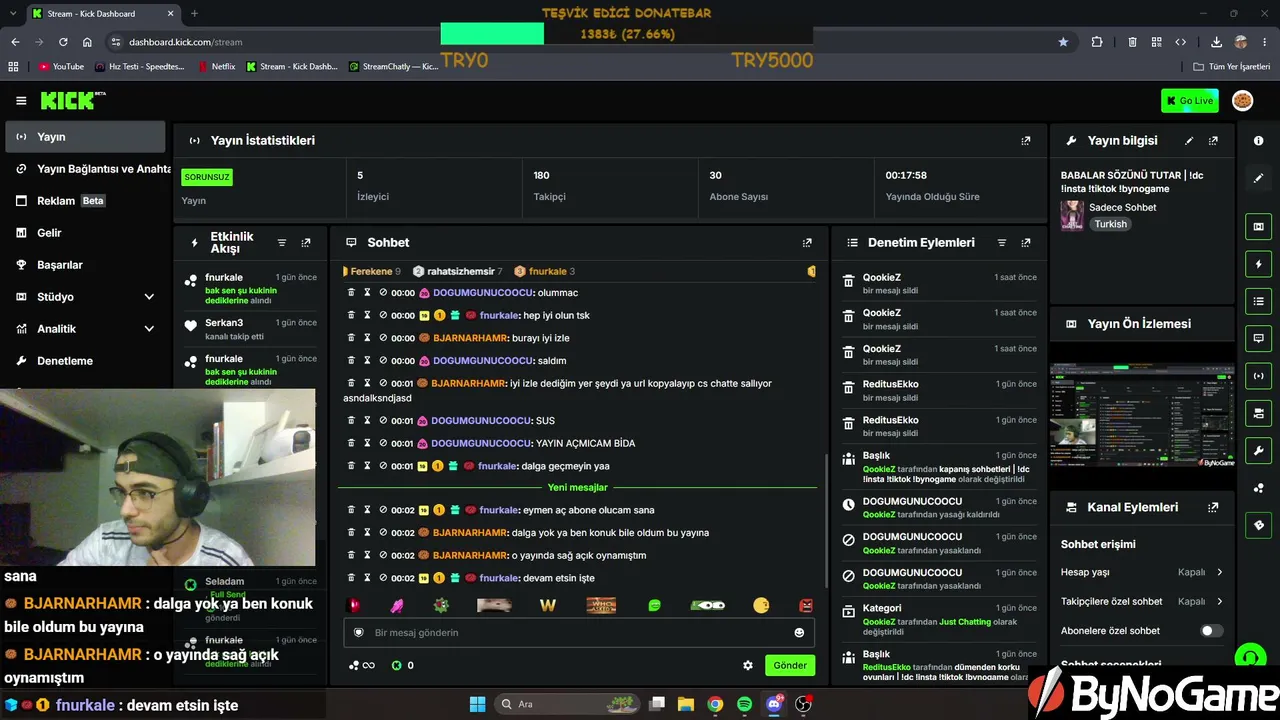
Task: Click the pencil edit icon in right sidebar
Action: tap(1259, 178)
